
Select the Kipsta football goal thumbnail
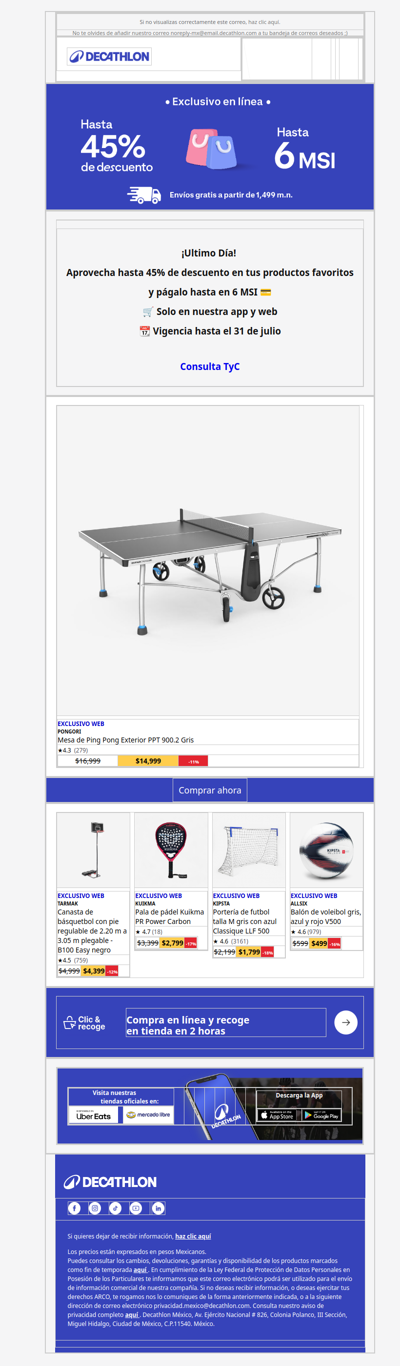pyautogui.click(x=249, y=851)
